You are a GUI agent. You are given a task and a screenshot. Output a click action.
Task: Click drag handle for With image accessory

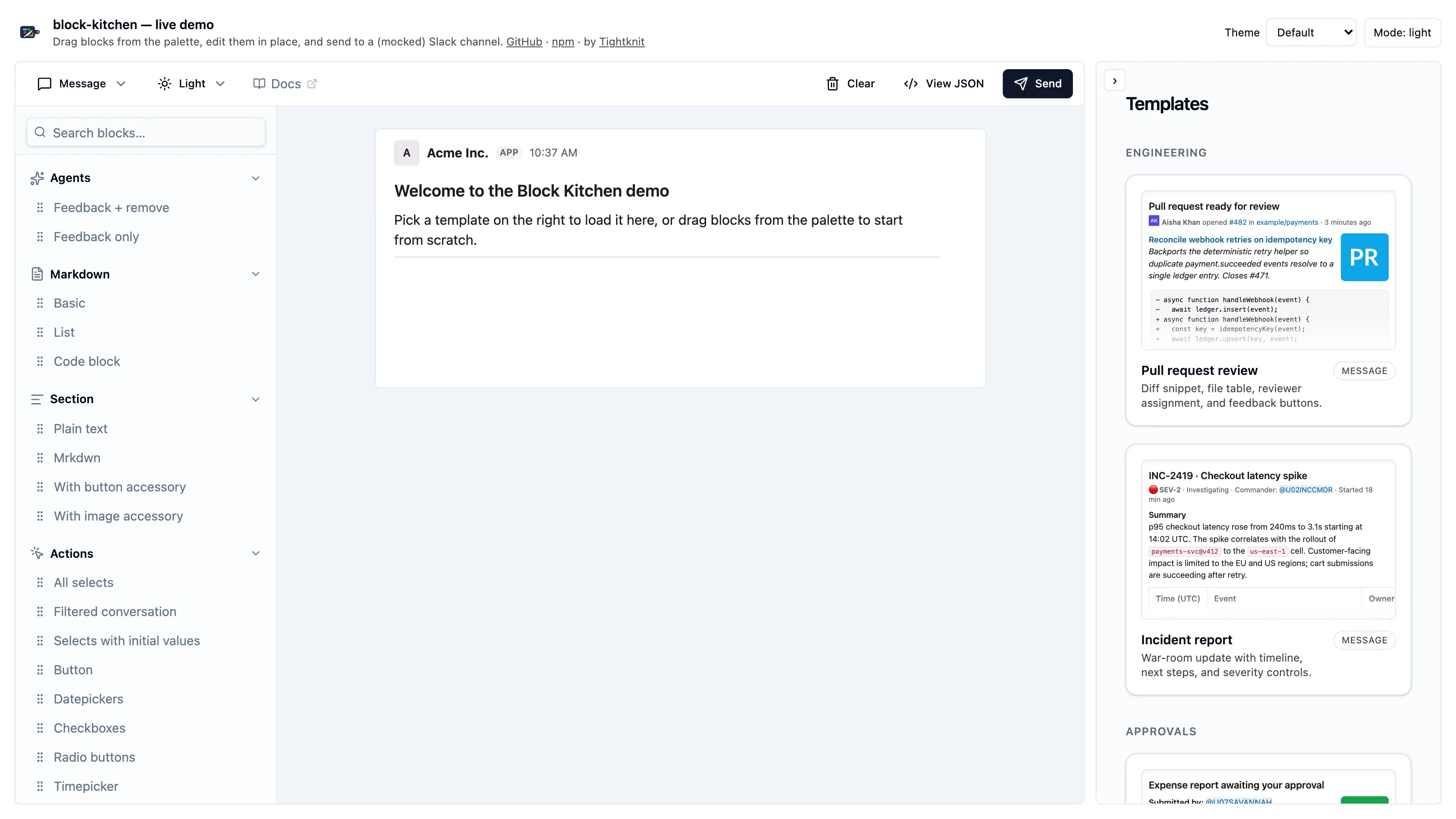point(40,516)
